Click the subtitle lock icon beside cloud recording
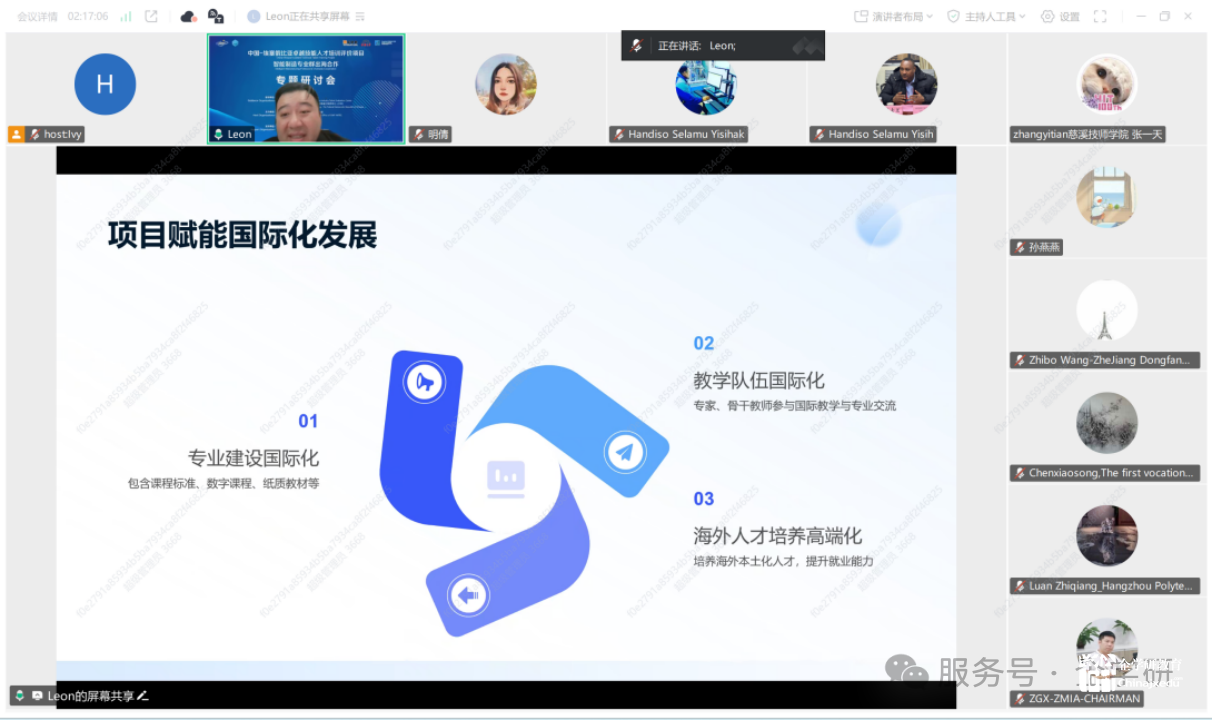Screen dimensions: 1212x720 pos(215,16)
